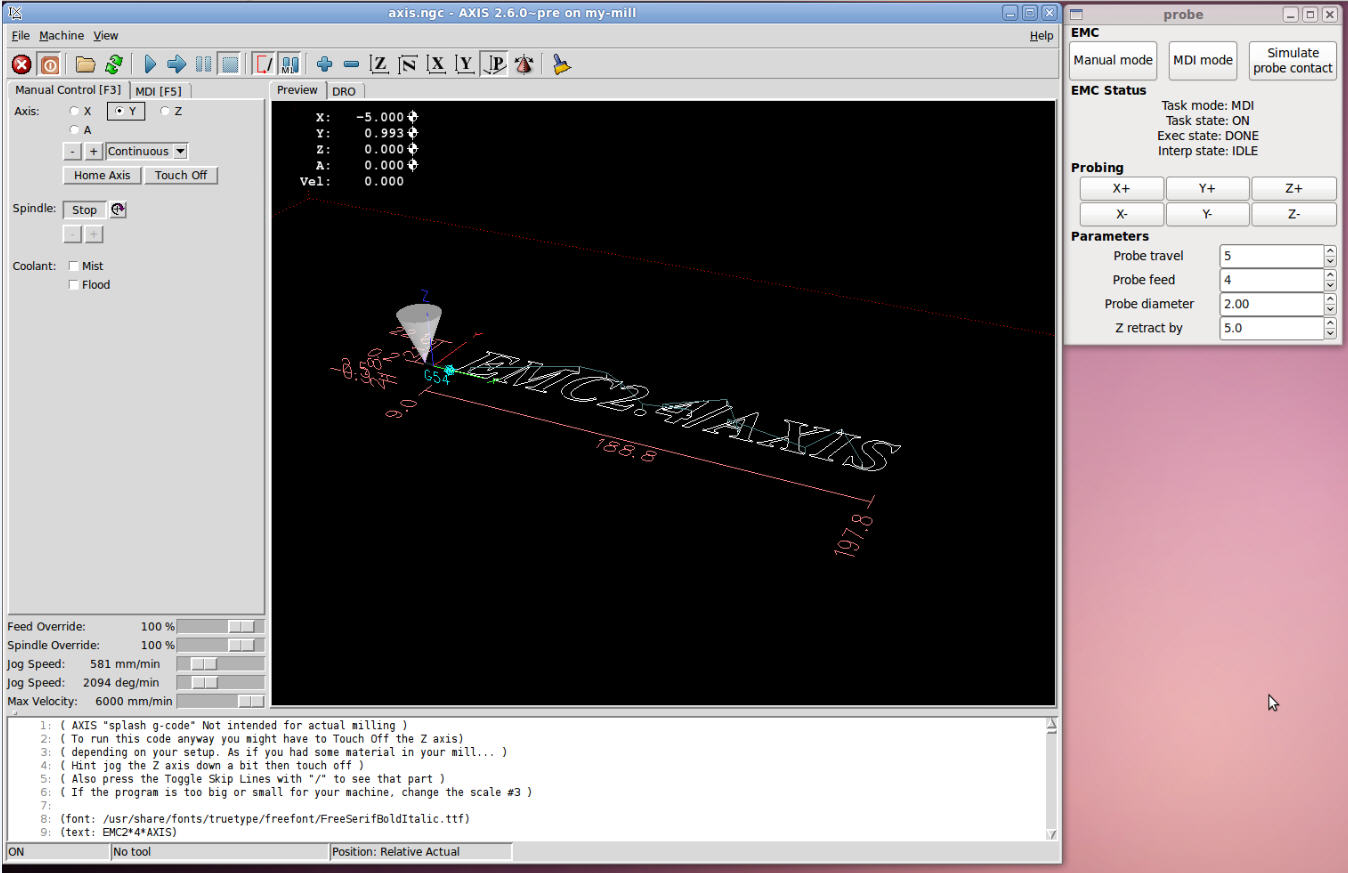Toggle the Emergency Stop red X icon

pos(22,65)
